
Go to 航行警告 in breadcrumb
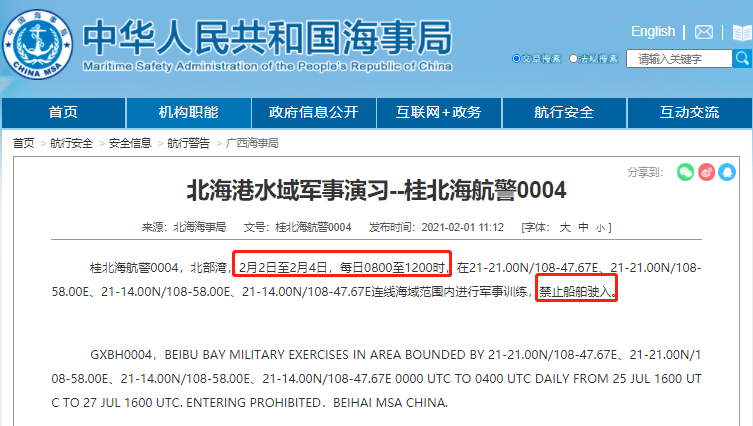188,143
